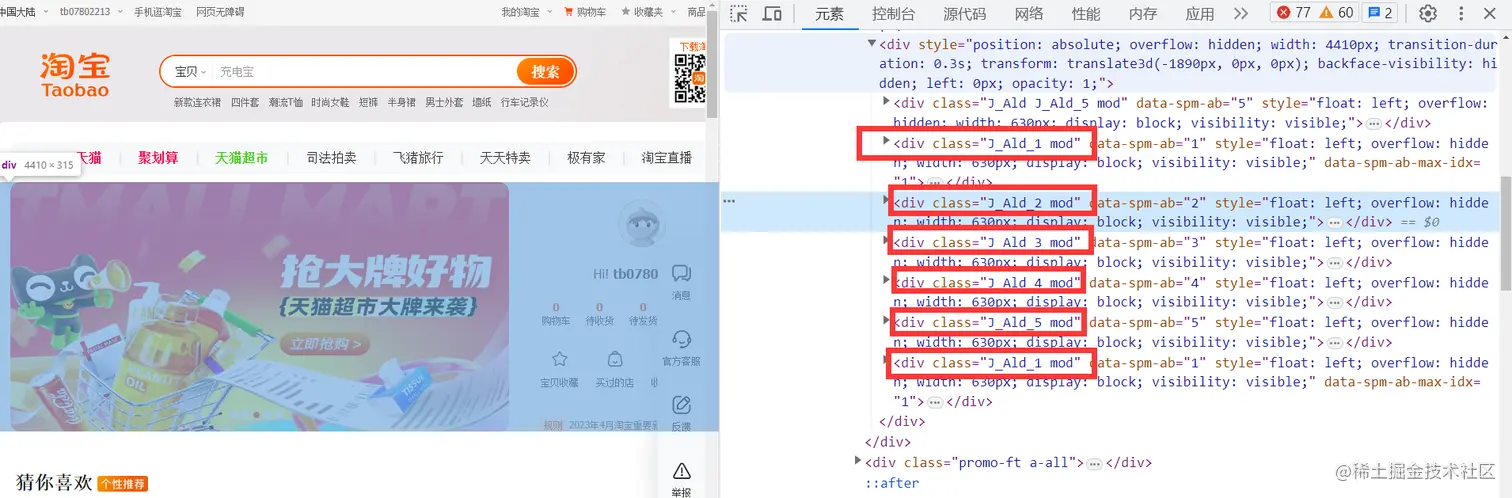Switch to the 性能 Performance tab
This screenshot has height=498, width=1512.
(x=1086, y=13)
